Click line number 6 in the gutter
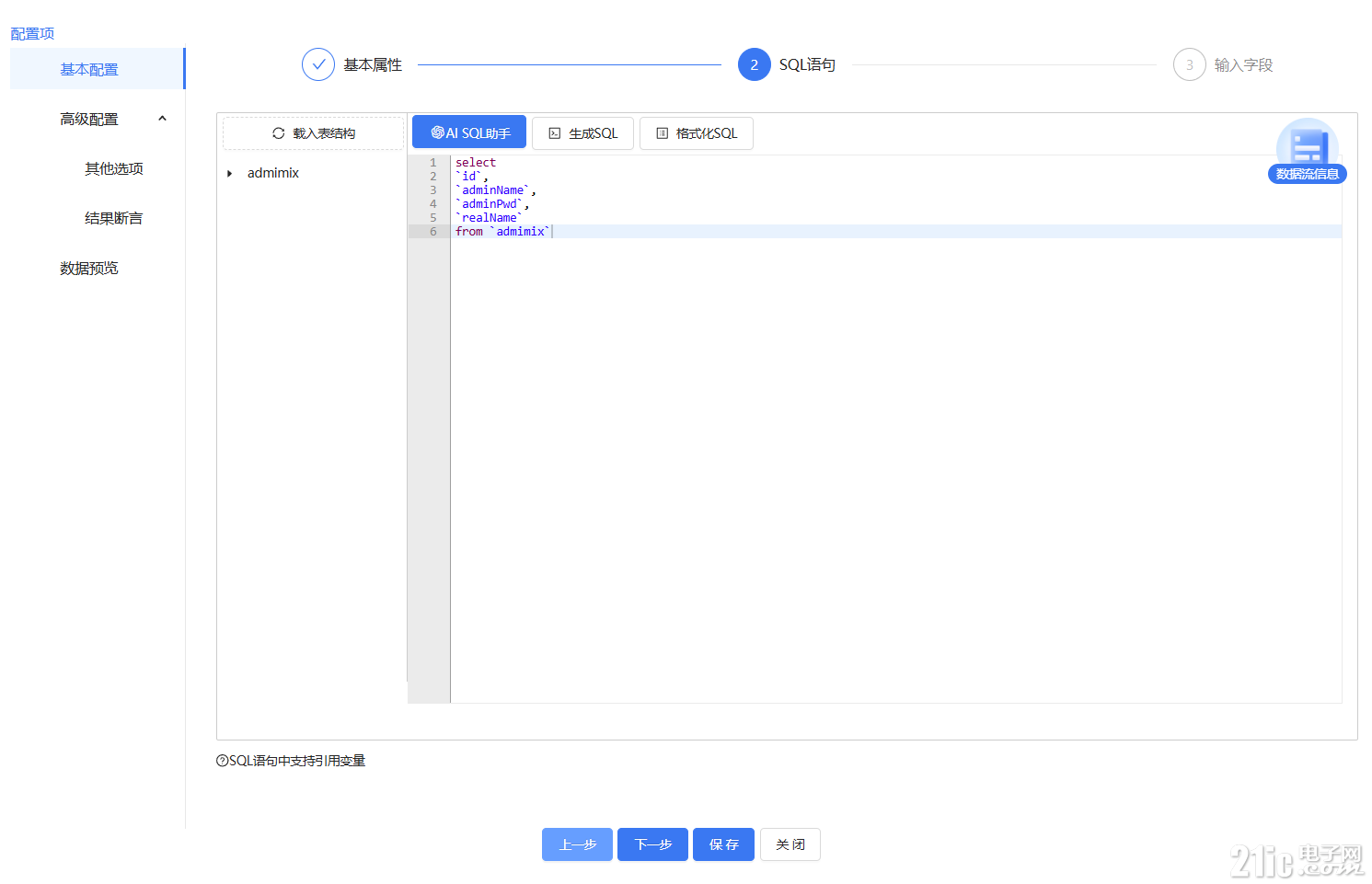 (x=433, y=232)
